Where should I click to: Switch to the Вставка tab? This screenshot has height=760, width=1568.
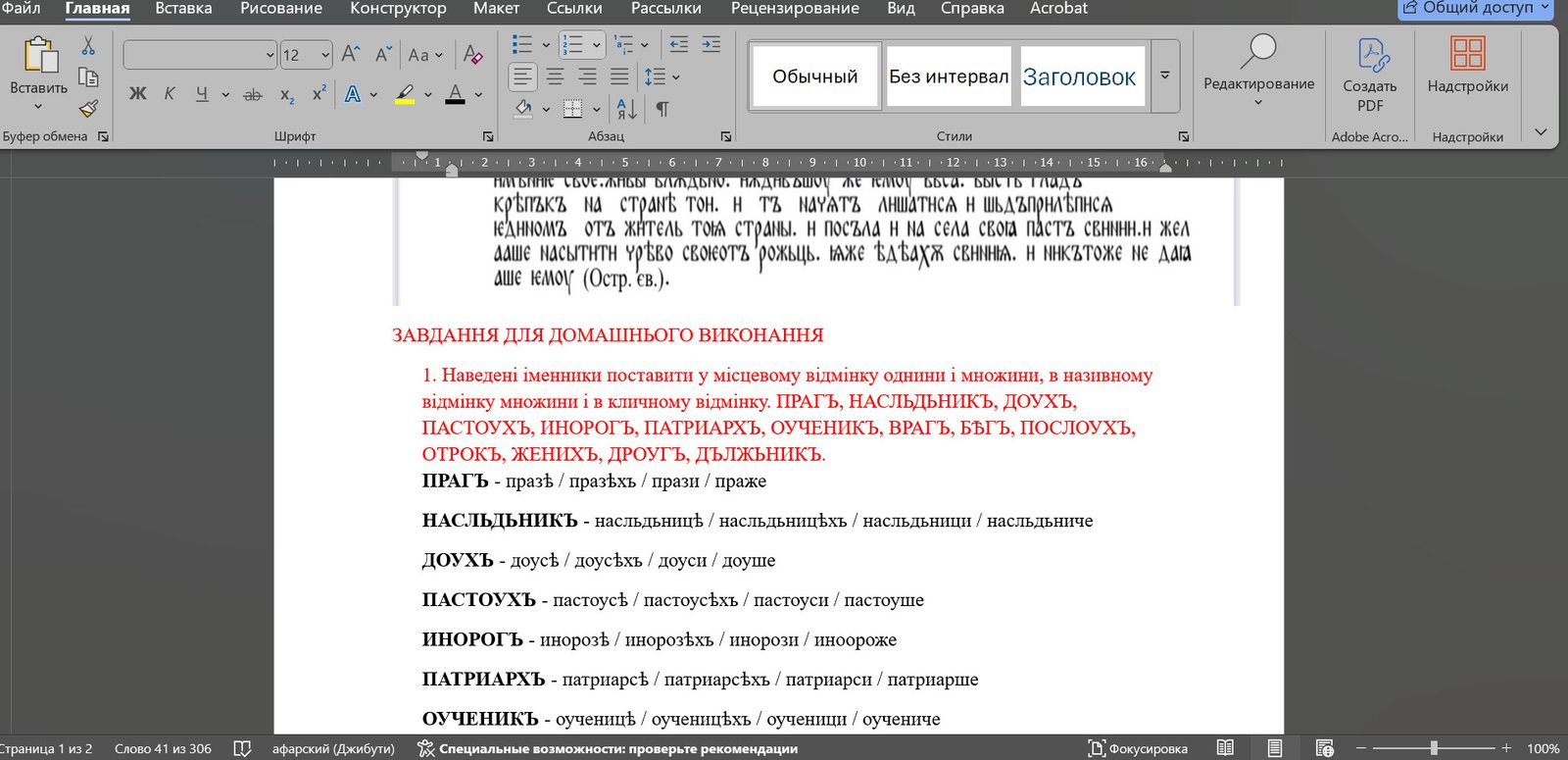coord(183,9)
